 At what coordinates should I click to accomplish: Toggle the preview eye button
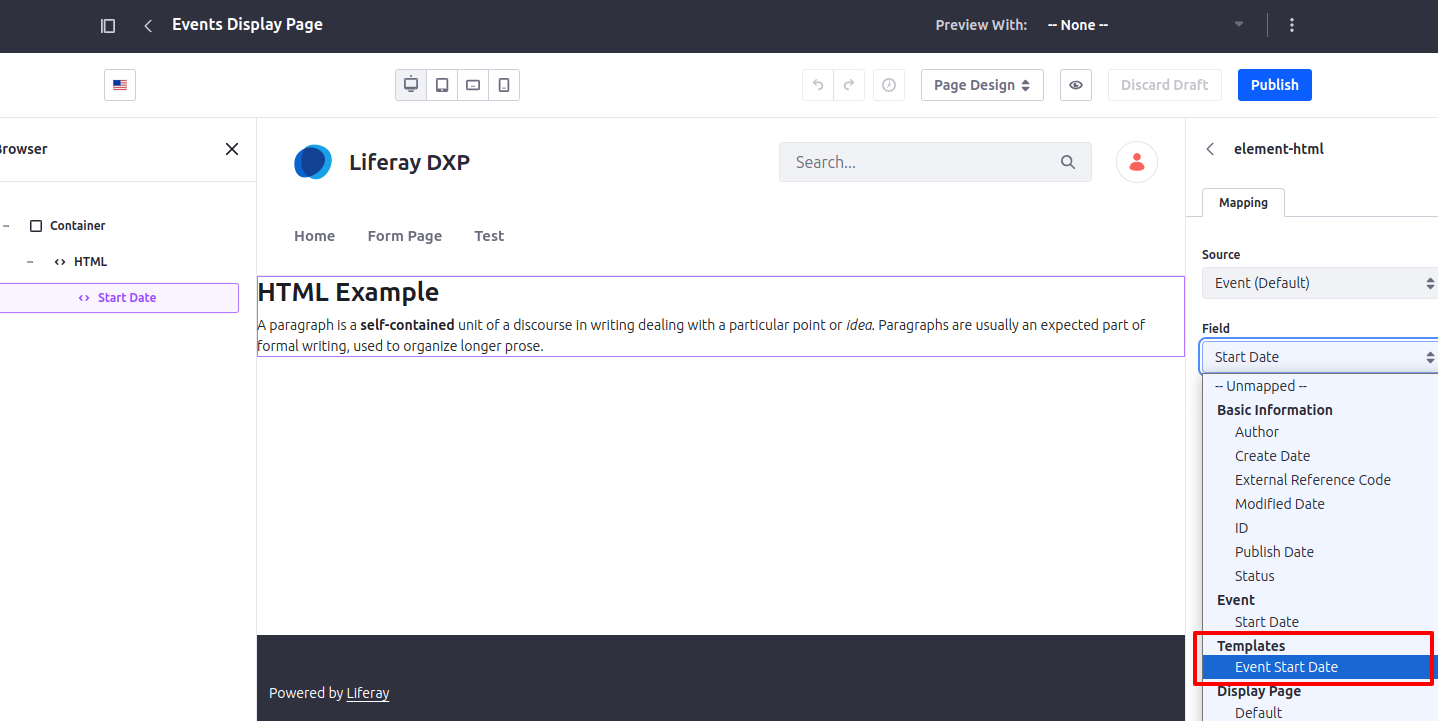click(x=1076, y=85)
